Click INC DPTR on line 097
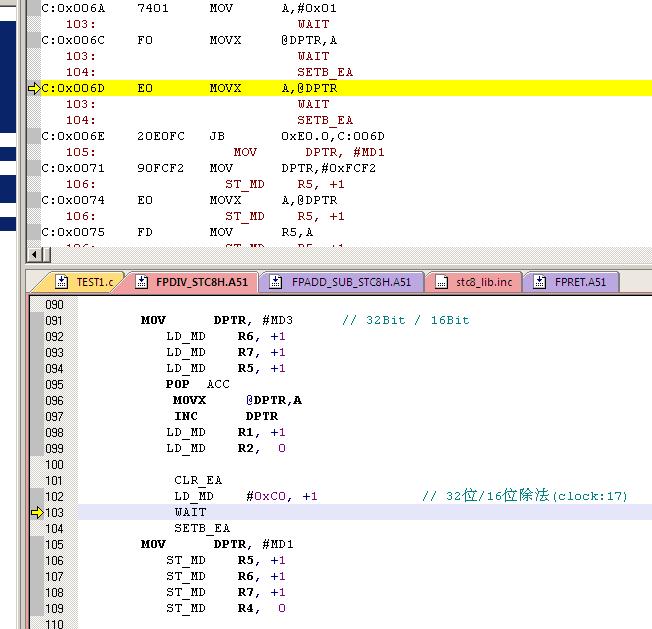652x629 pixels. pos(226,416)
